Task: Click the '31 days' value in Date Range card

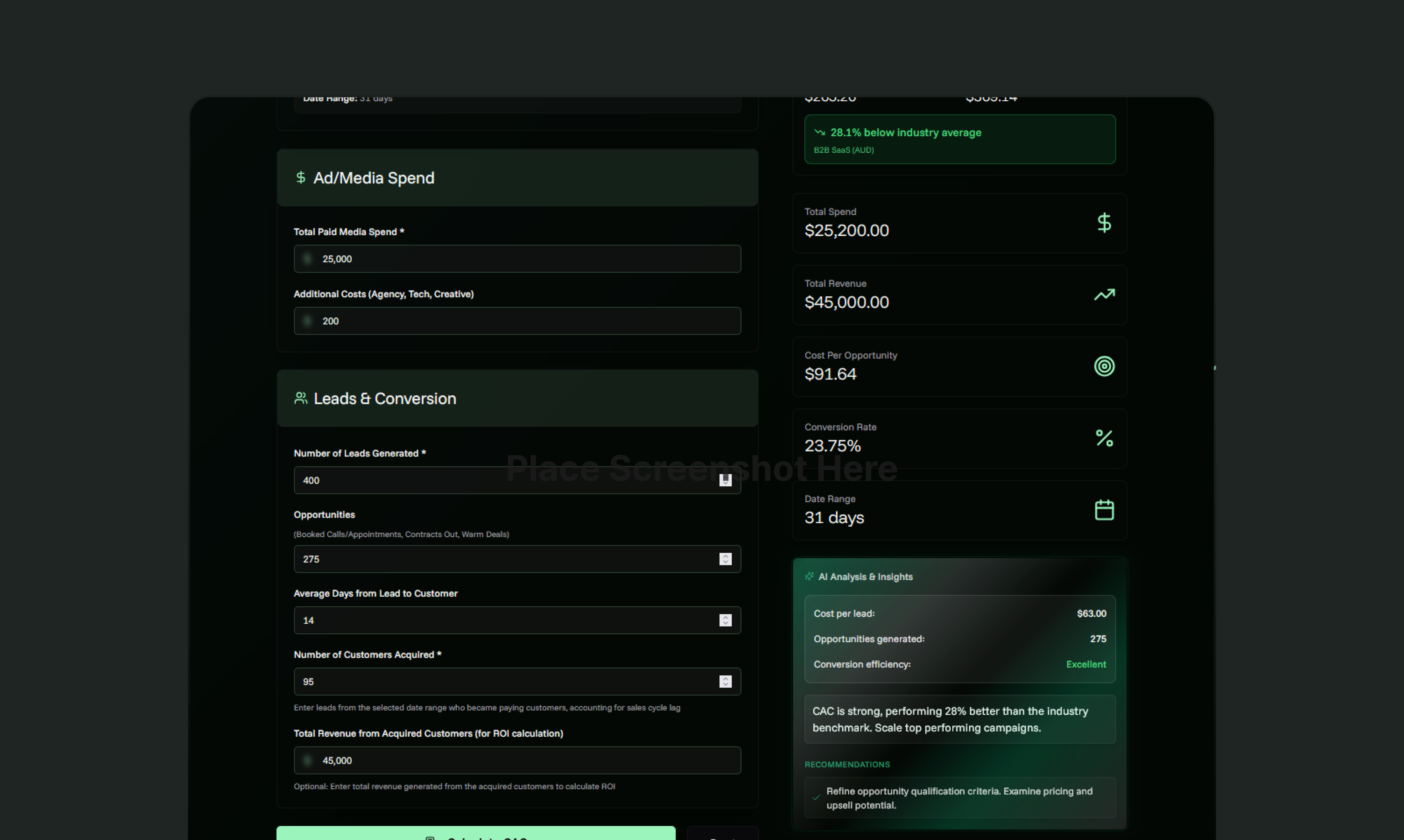Action: (x=834, y=518)
